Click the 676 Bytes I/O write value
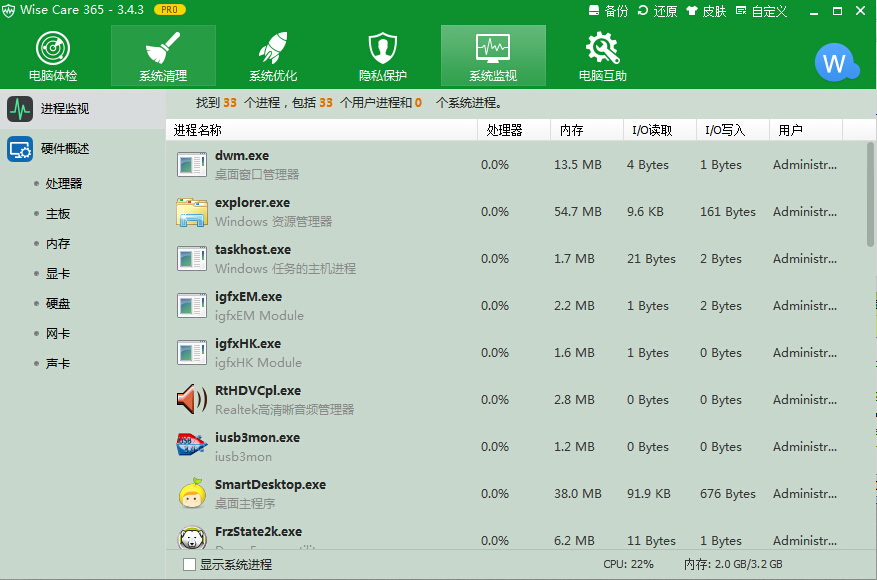877x580 pixels. (728, 493)
